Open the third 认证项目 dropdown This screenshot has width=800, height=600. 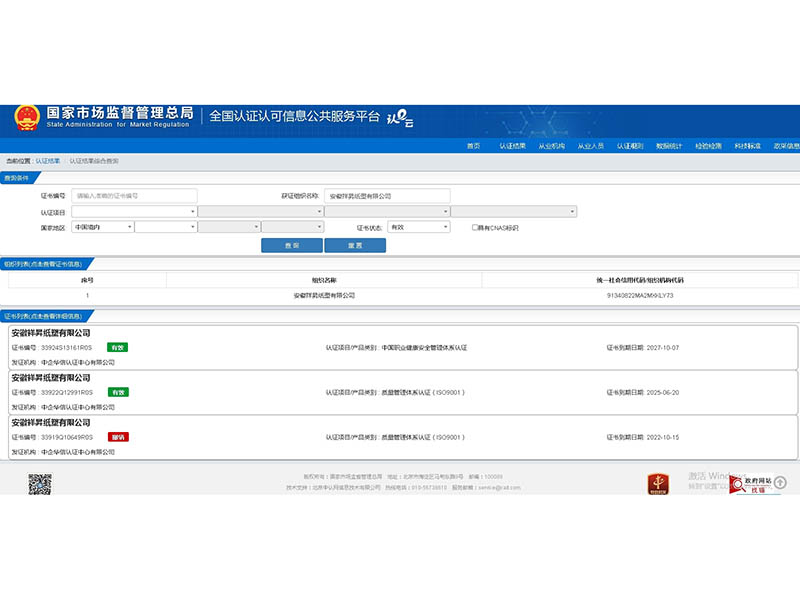point(387,211)
